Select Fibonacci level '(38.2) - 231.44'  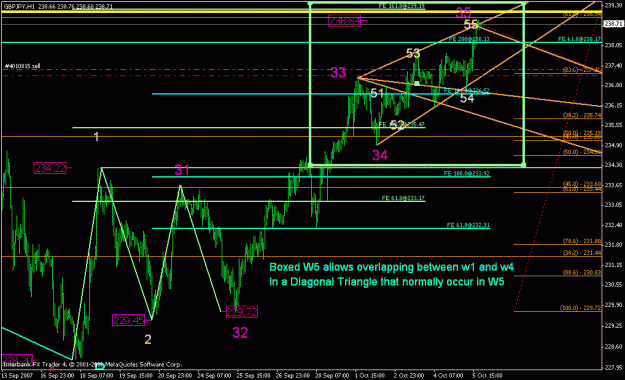tap(582, 253)
